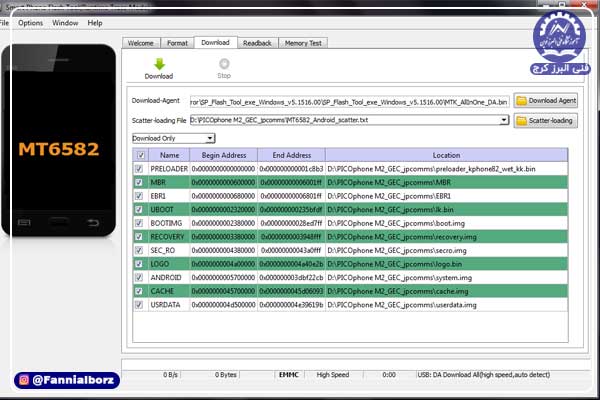Uncheck the PRELOADER row checkbox
Screen dimensions: 600x400
139,169
